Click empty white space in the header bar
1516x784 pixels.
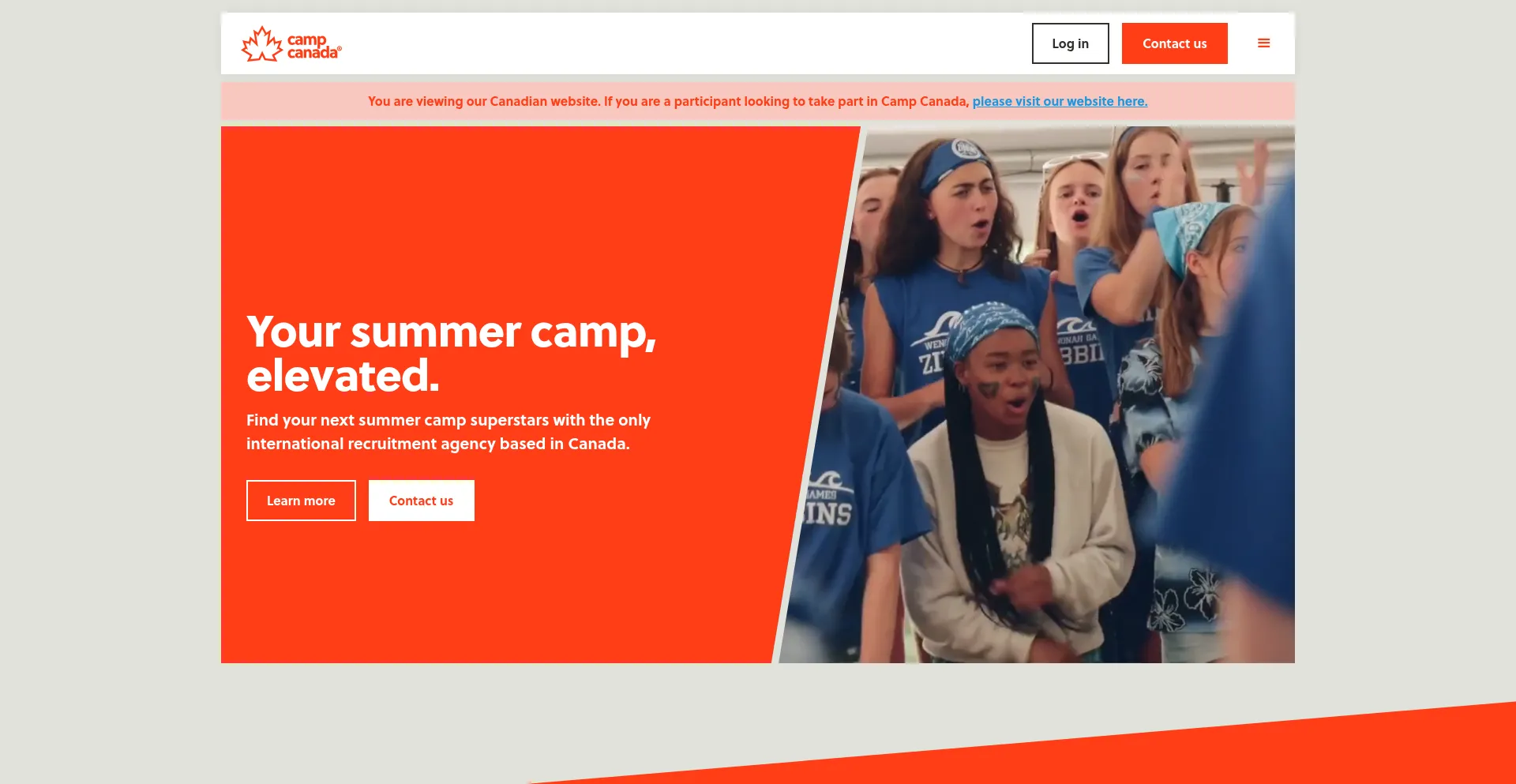tap(679, 43)
